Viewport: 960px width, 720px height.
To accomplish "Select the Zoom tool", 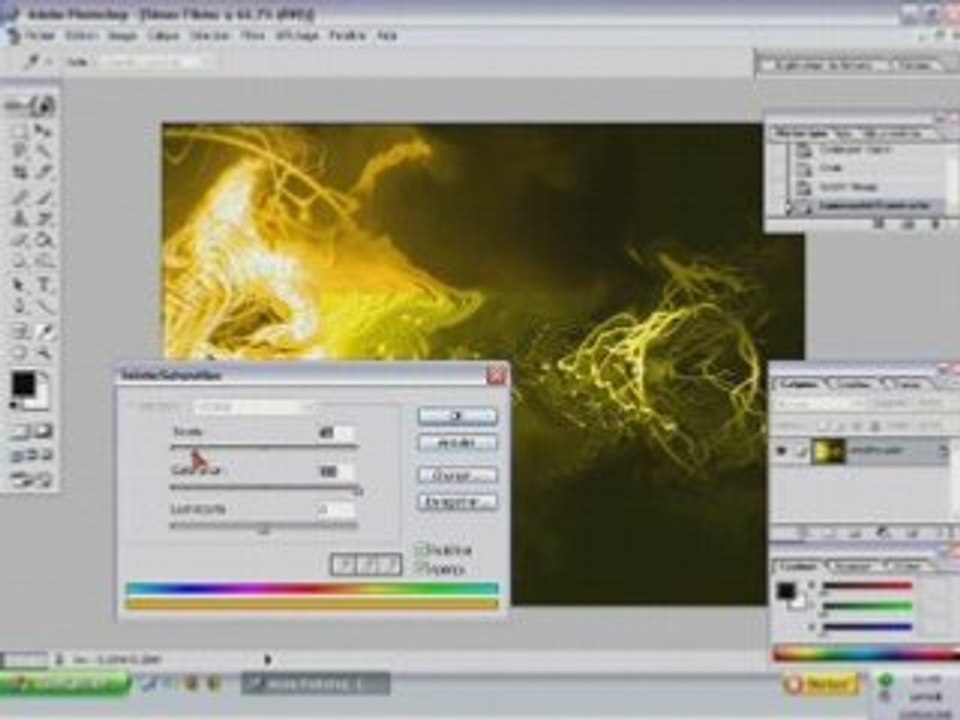I will (x=43, y=353).
